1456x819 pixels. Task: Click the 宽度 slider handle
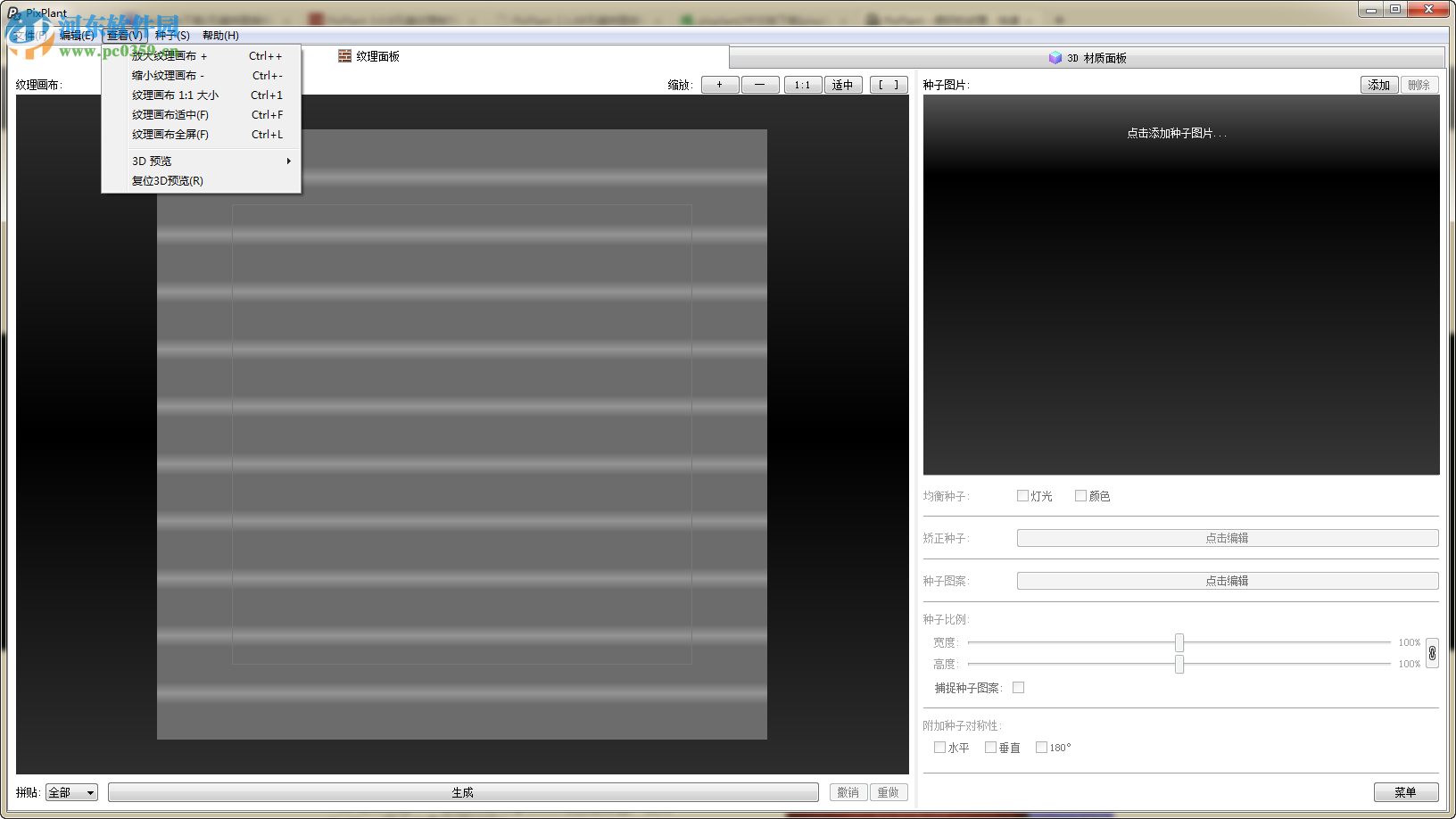coord(1179,642)
